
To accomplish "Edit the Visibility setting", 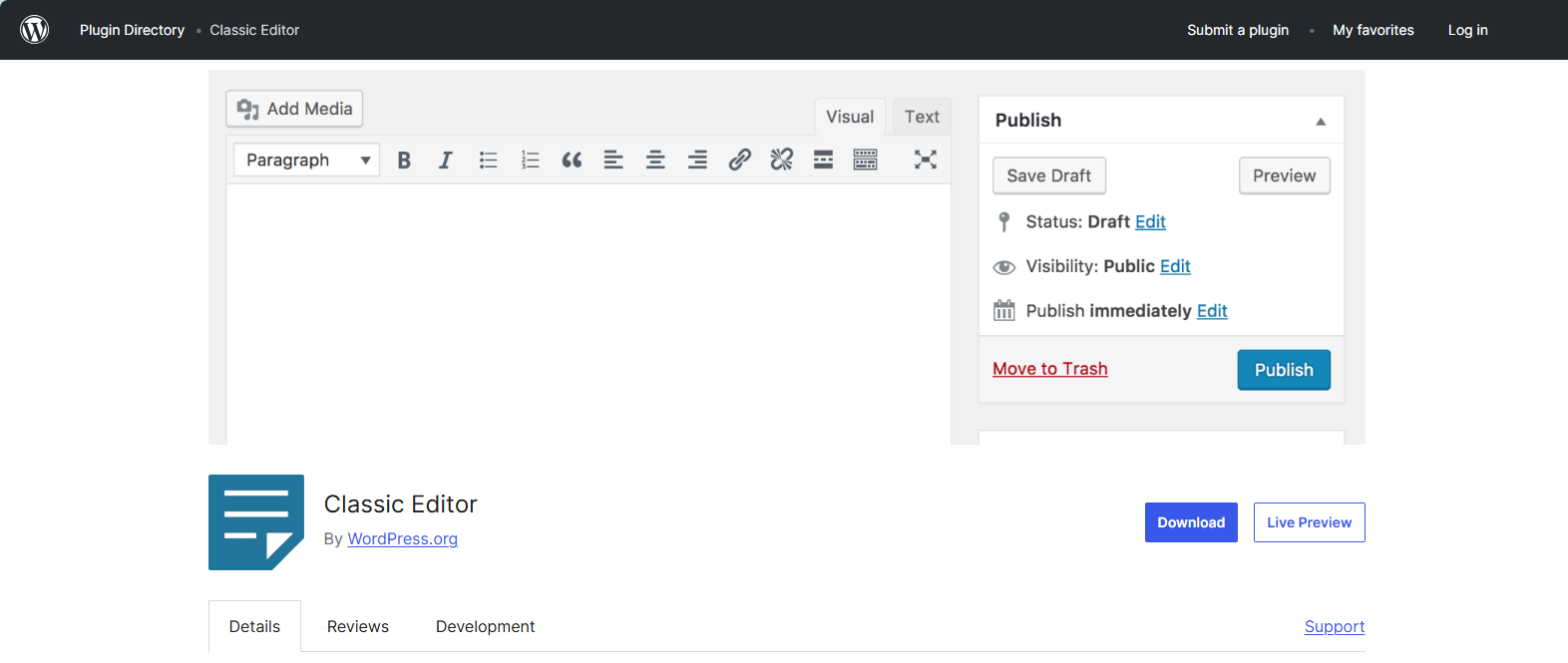I will click(1175, 266).
